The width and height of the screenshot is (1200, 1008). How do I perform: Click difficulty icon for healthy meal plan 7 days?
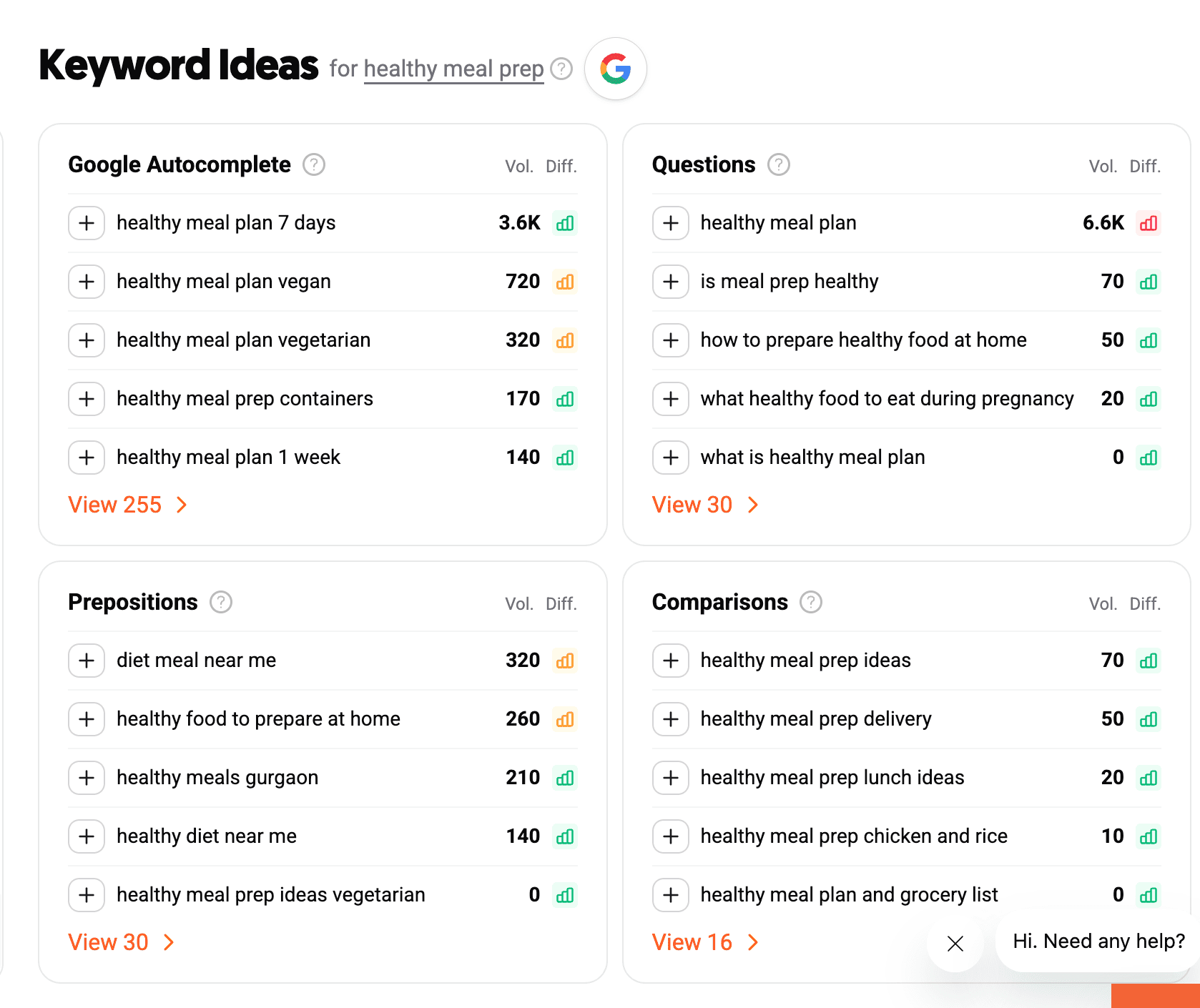[x=565, y=223]
